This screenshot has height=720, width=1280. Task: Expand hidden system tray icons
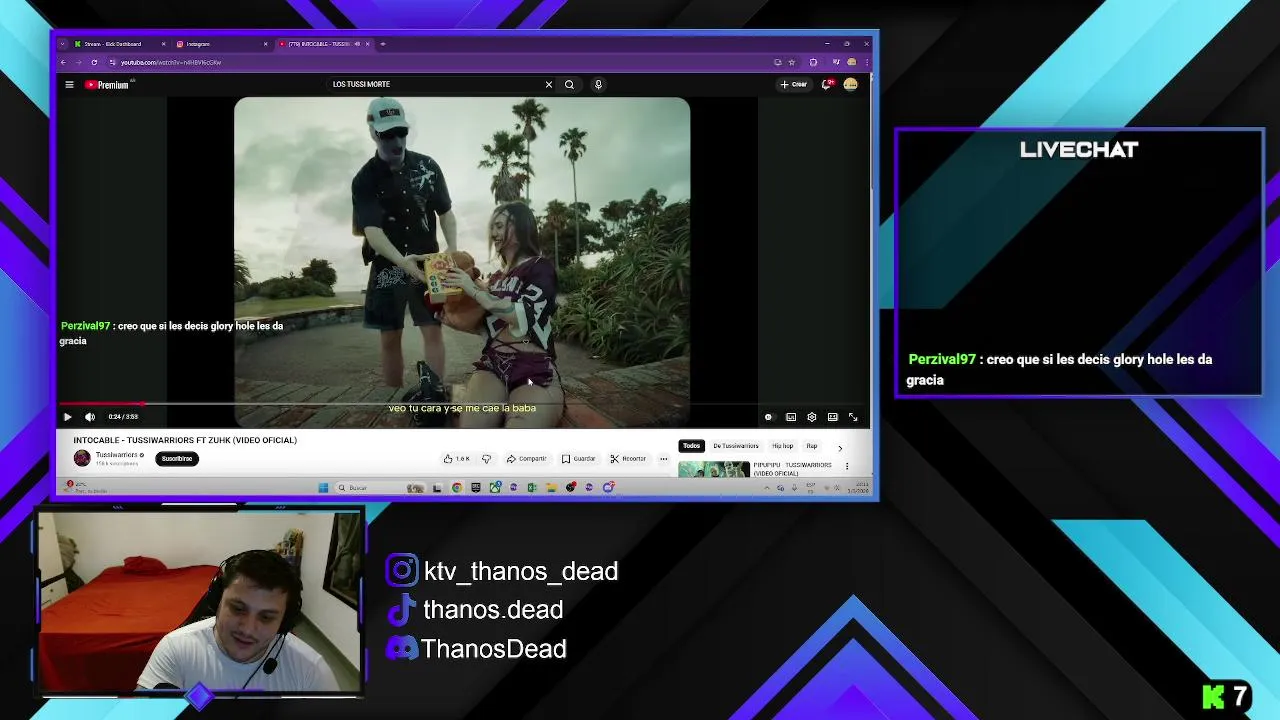tap(767, 488)
